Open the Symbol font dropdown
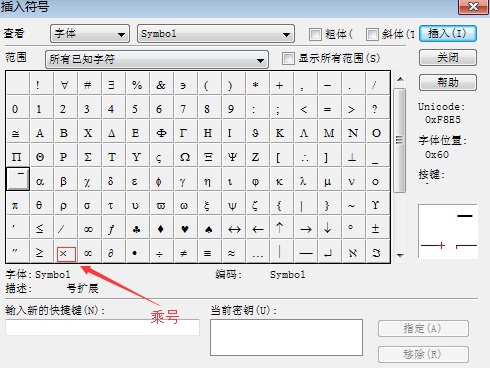The width and height of the screenshot is (490, 368). [x=216, y=34]
